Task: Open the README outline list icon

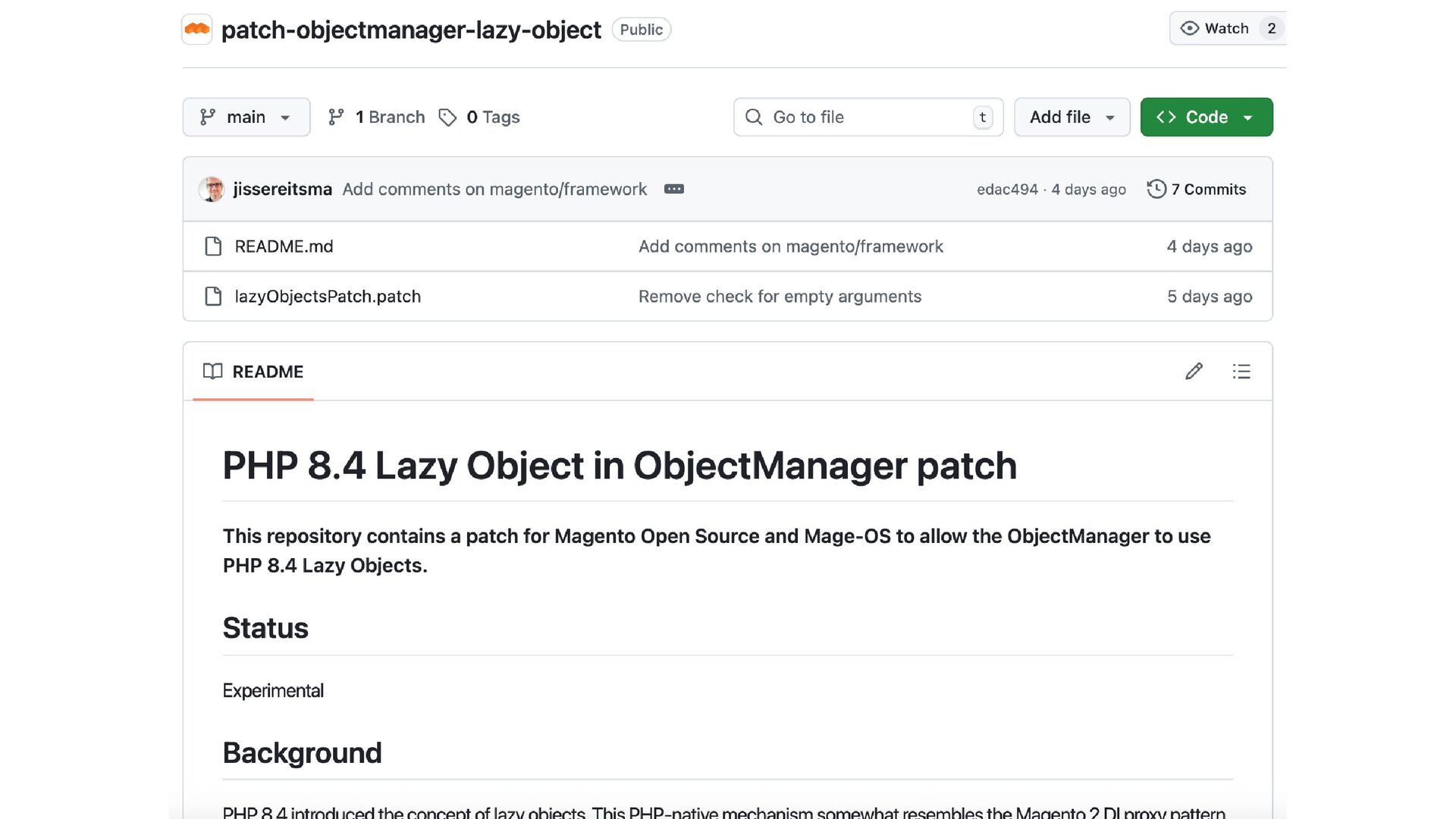Action: 1241,372
